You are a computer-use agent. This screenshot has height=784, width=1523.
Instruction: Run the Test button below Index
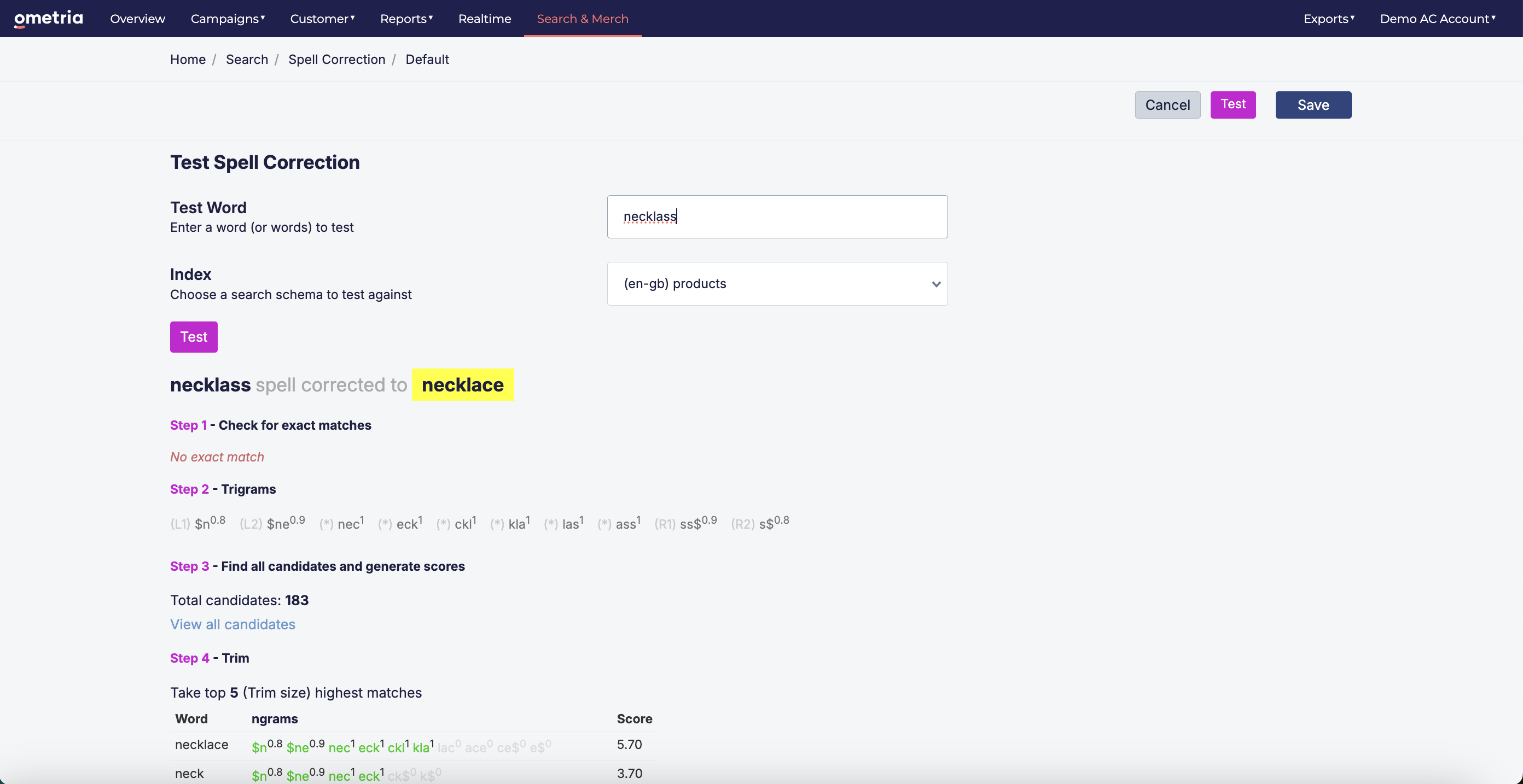(194, 337)
